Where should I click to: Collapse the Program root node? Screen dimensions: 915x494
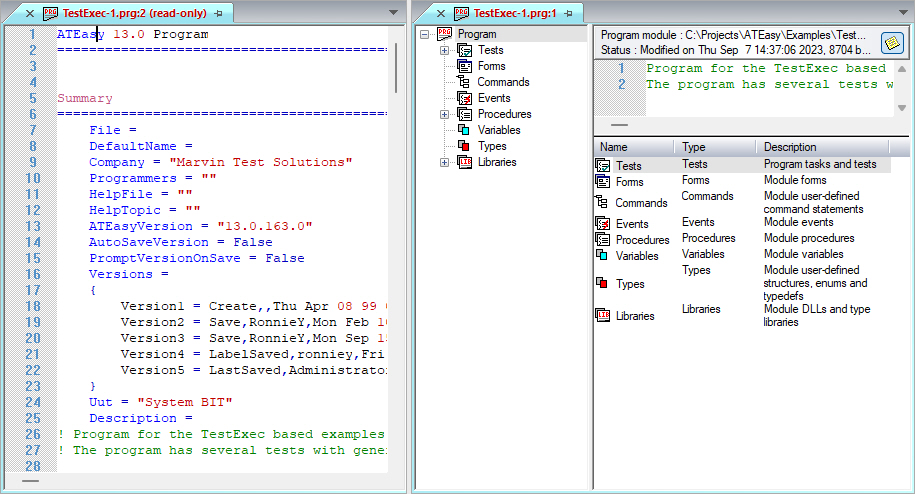425,34
